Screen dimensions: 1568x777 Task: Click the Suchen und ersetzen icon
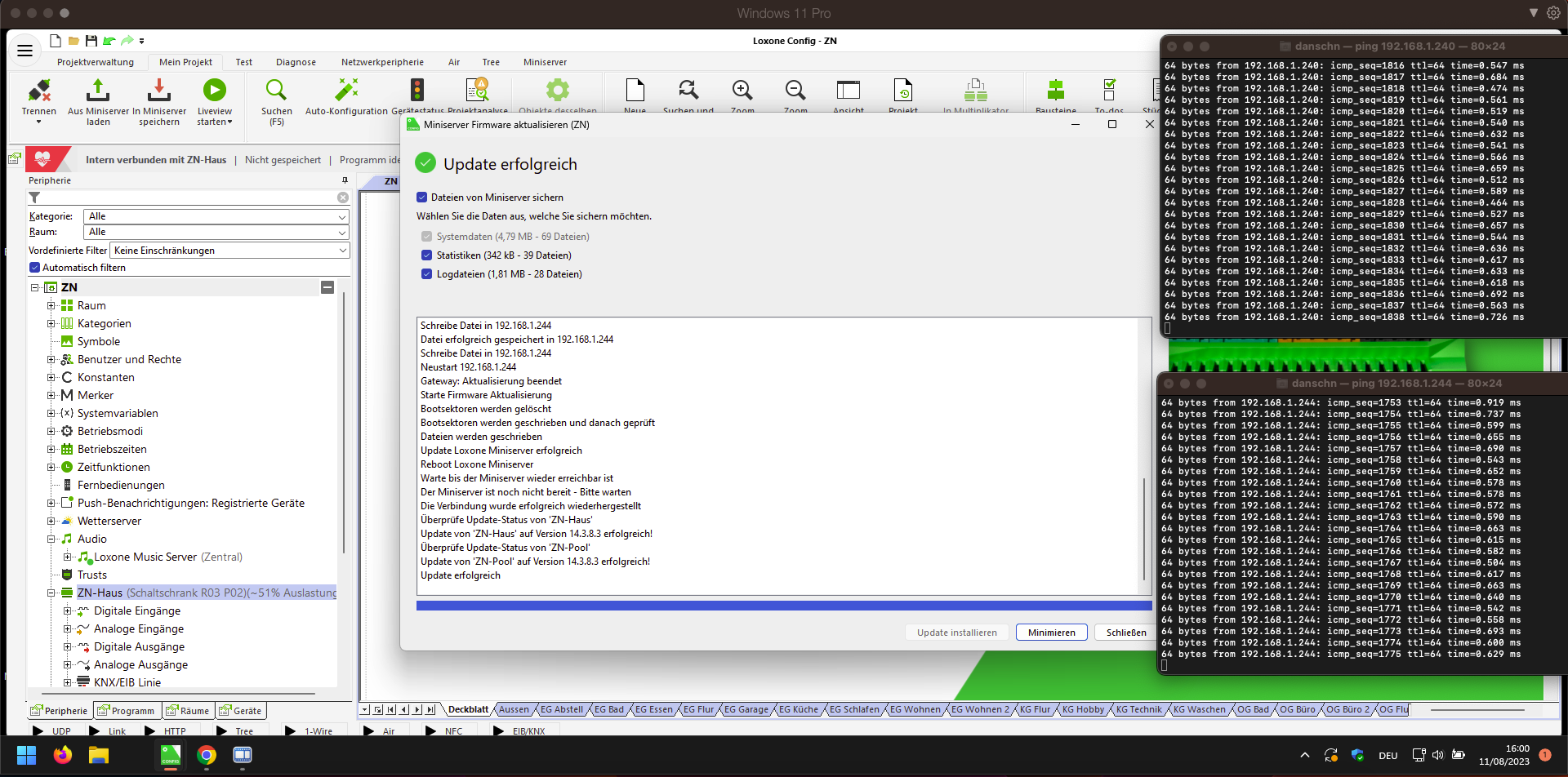coord(688,90)
